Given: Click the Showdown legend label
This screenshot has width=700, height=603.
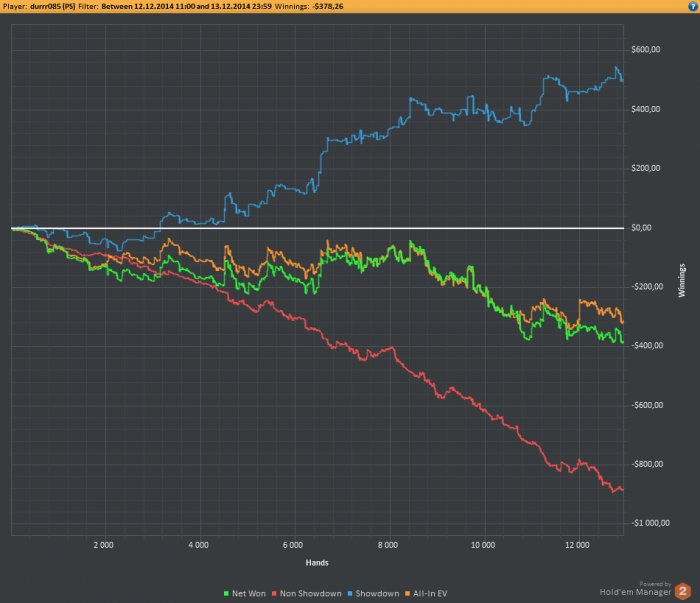Looking at the screenshot, I should tap(377, 594).
